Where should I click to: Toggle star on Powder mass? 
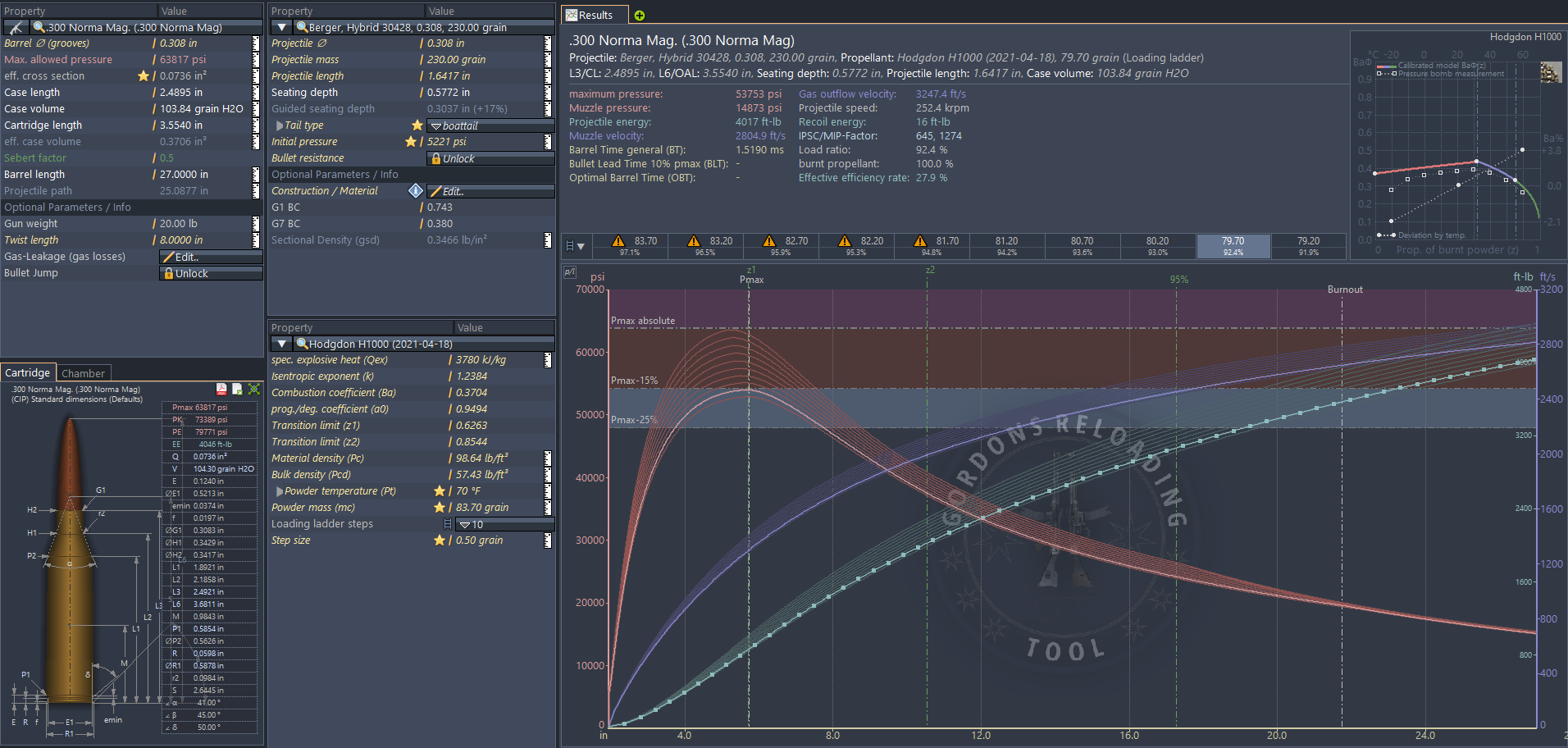point(440,508)
